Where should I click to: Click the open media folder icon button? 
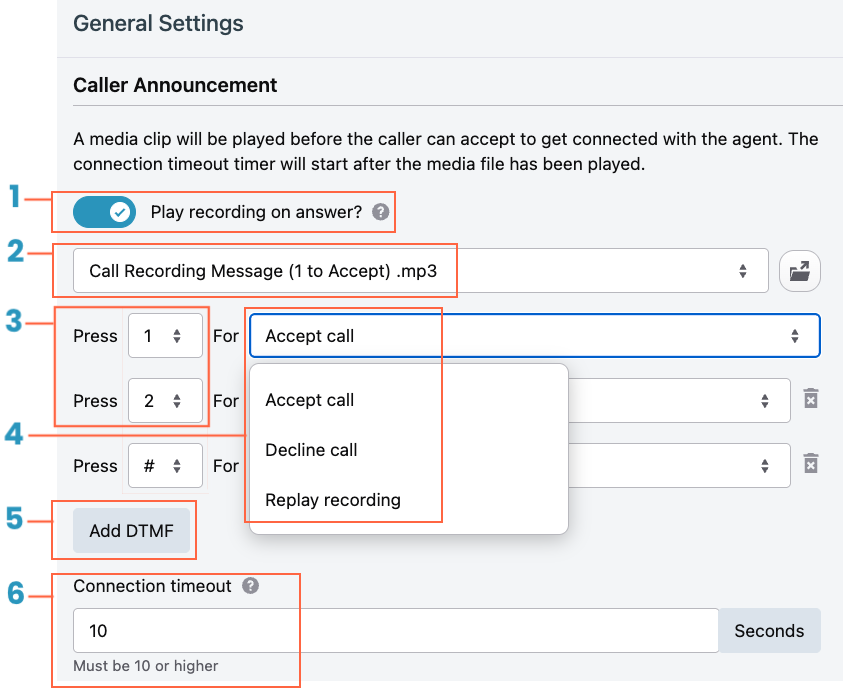coord(799,271)
